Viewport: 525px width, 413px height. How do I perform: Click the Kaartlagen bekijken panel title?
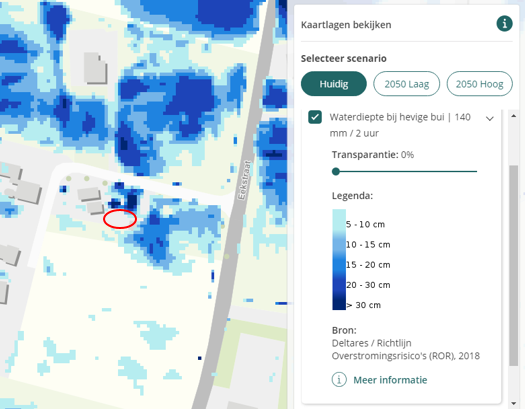pyautogui.click(x=346, y=25)
